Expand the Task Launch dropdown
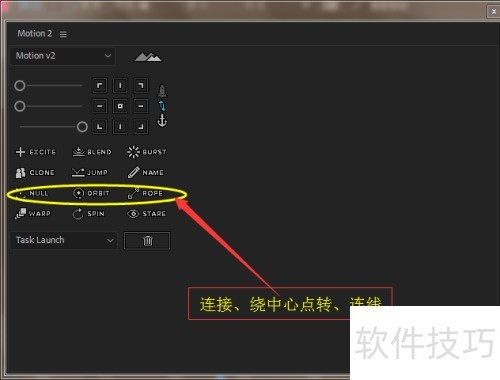Viewport: 500px width, 380px height. [x=64, y=240]
